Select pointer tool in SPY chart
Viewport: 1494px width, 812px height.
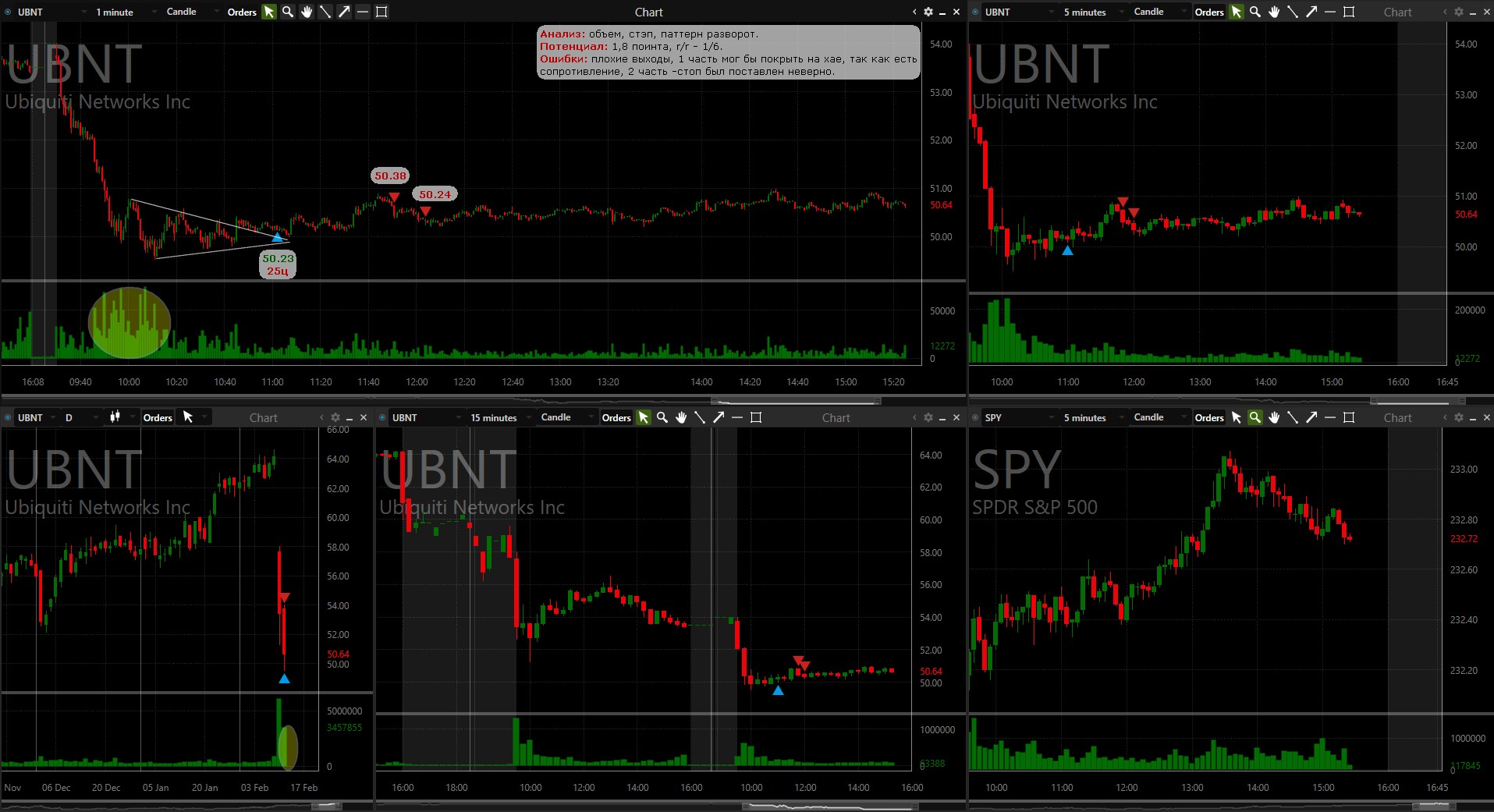coord(1236,417)
